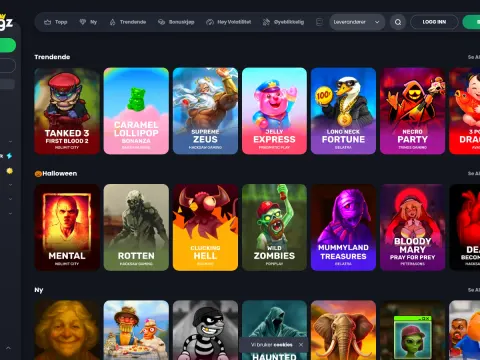Image resolution: width=480 pixels, height=360 pixels.
Task: Click the blue lightning icon in sidebar
Action: point(9,156)
